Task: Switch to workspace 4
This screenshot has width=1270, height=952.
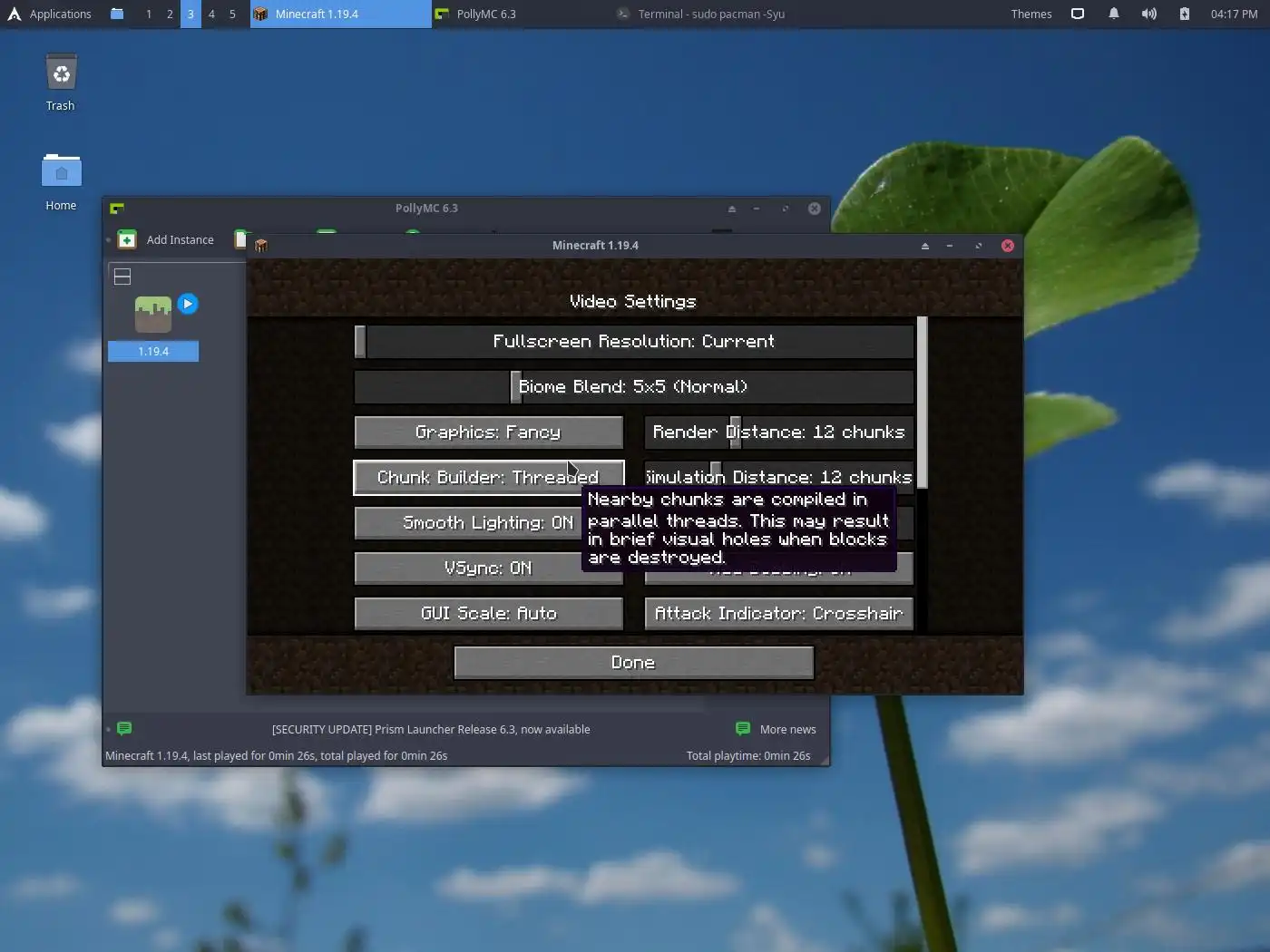Action: (x=211, y=14)
